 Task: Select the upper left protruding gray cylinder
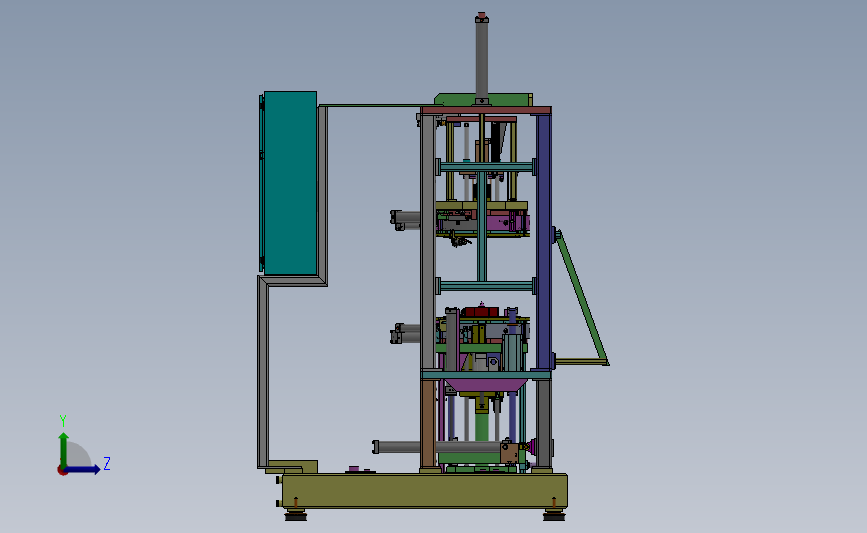(x=405, y=220)
